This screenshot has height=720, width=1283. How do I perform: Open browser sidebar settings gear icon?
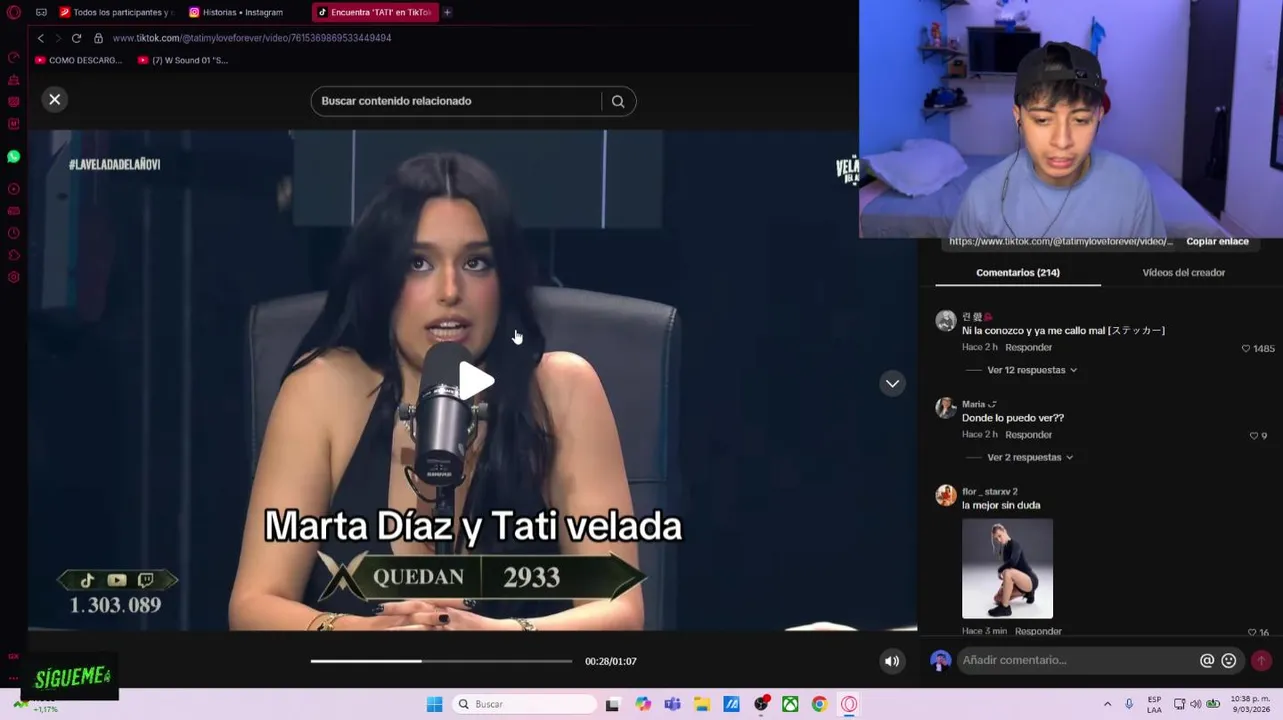point(14,277)
